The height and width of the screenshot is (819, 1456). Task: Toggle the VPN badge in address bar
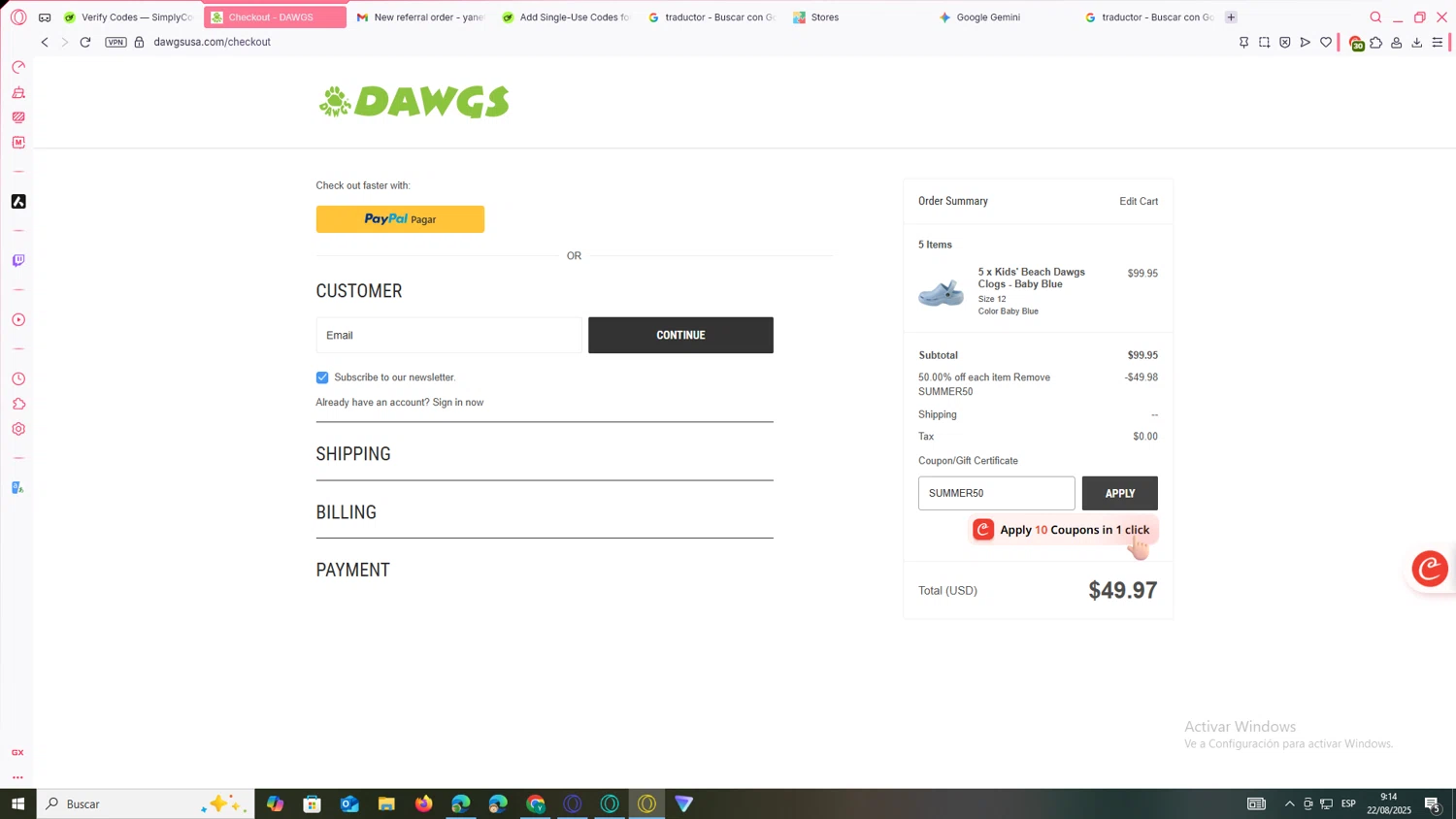pos(116,42)
